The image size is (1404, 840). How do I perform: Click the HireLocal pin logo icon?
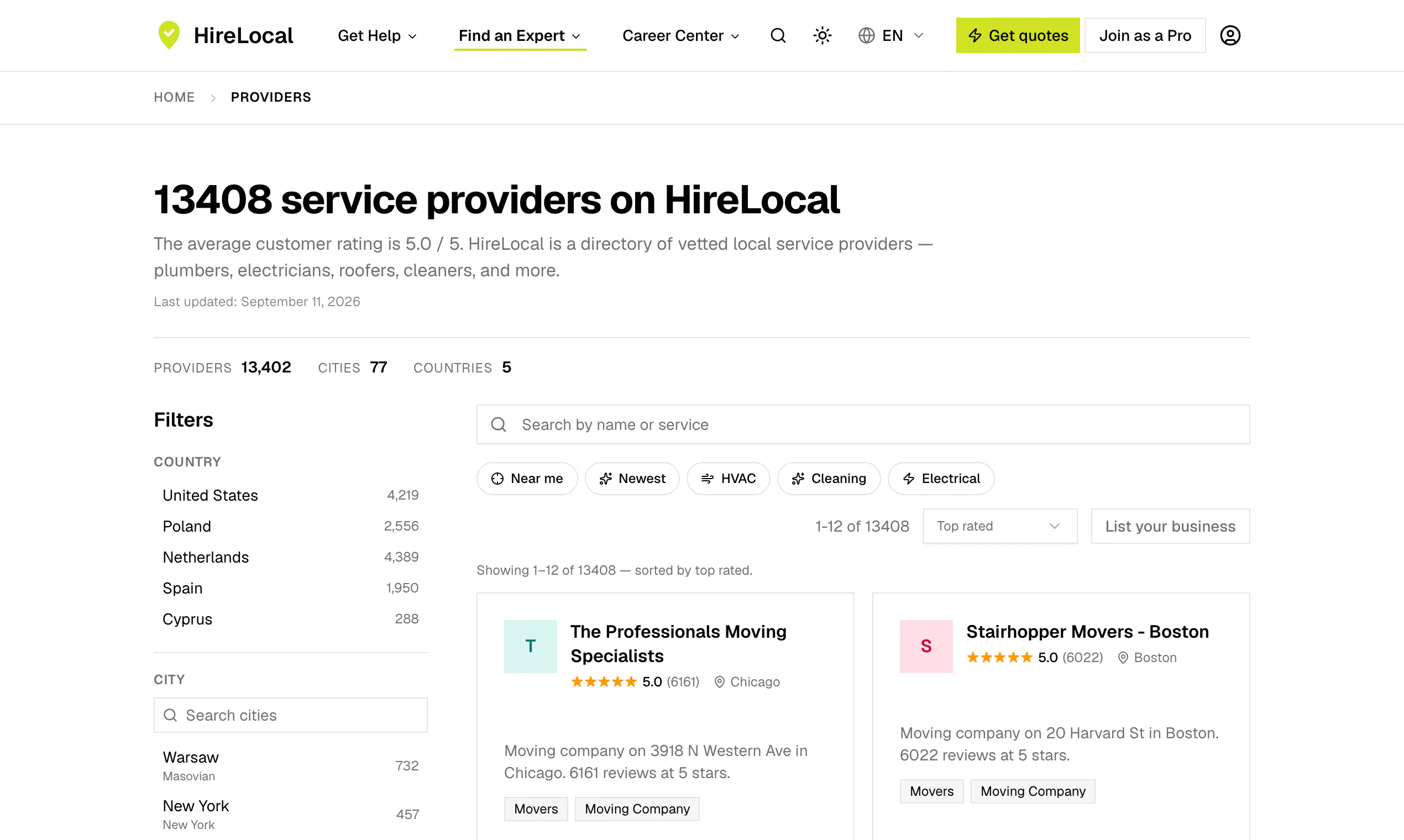(x=169, y=35)
